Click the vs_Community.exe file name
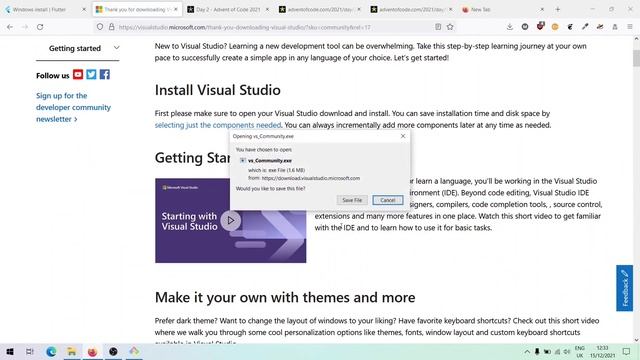 [x=270, y=161]
